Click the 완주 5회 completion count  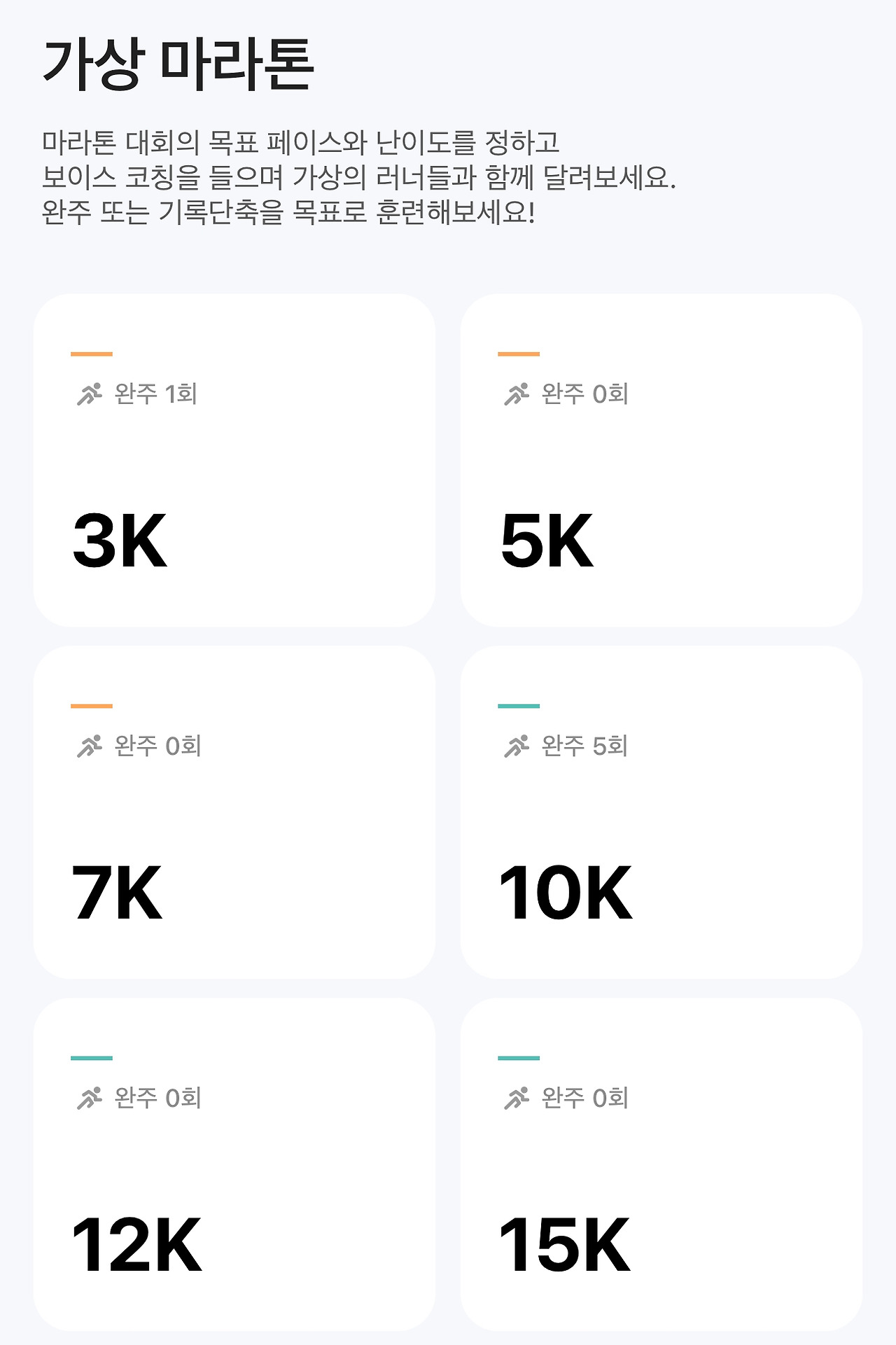[584, 746]
